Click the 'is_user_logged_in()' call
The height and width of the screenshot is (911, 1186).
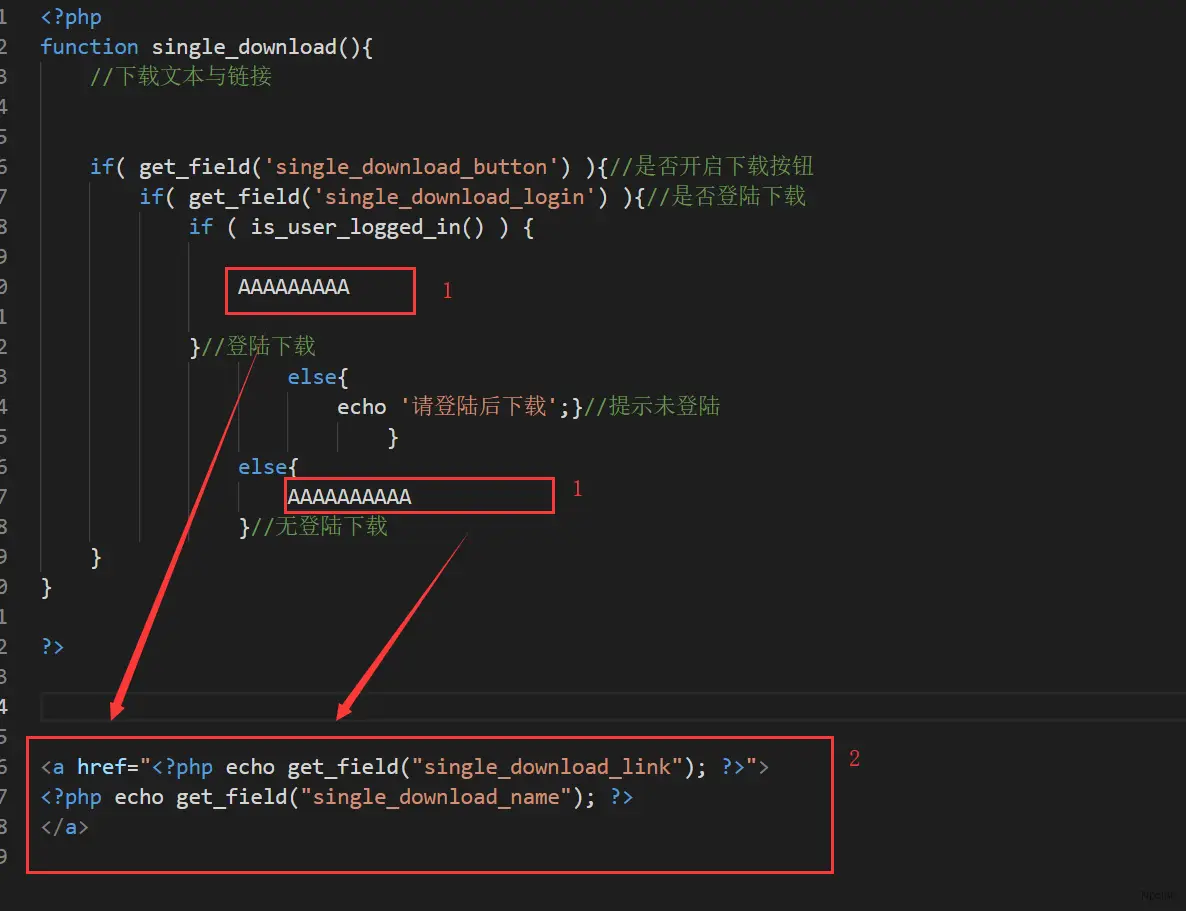(x=367, y=227)
